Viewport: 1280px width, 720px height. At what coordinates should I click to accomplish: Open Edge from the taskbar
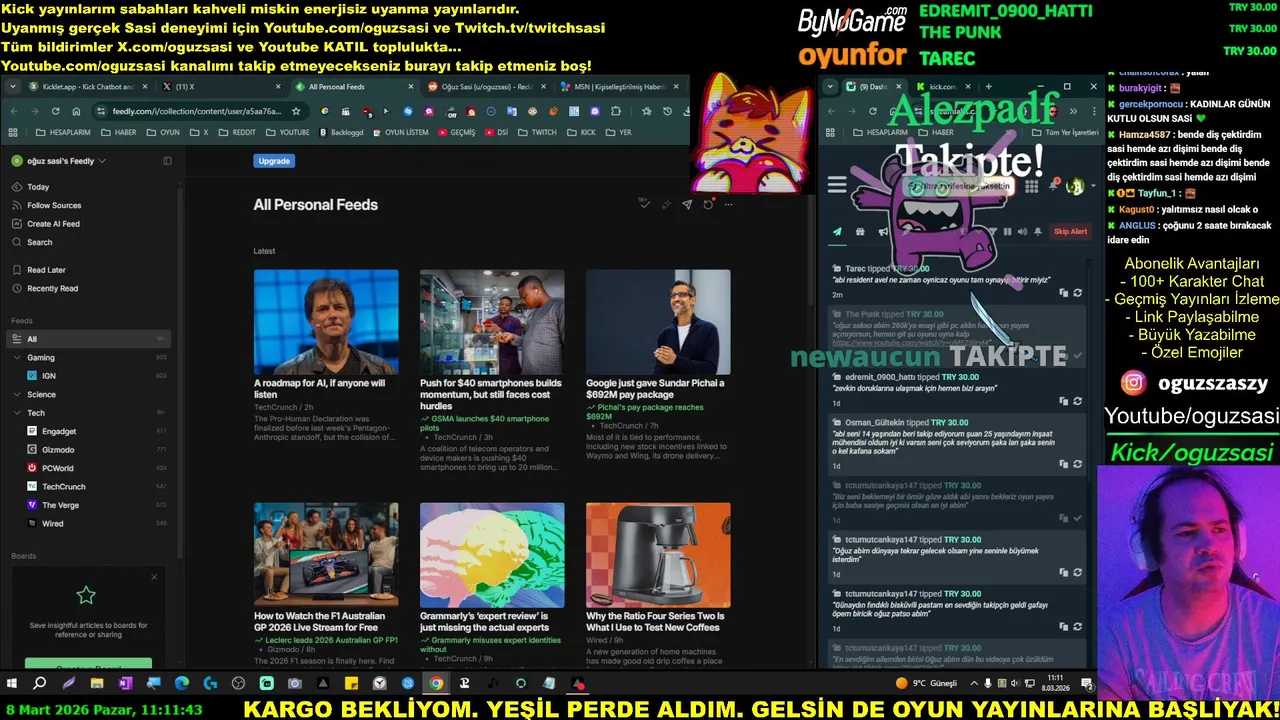(182, 684)
